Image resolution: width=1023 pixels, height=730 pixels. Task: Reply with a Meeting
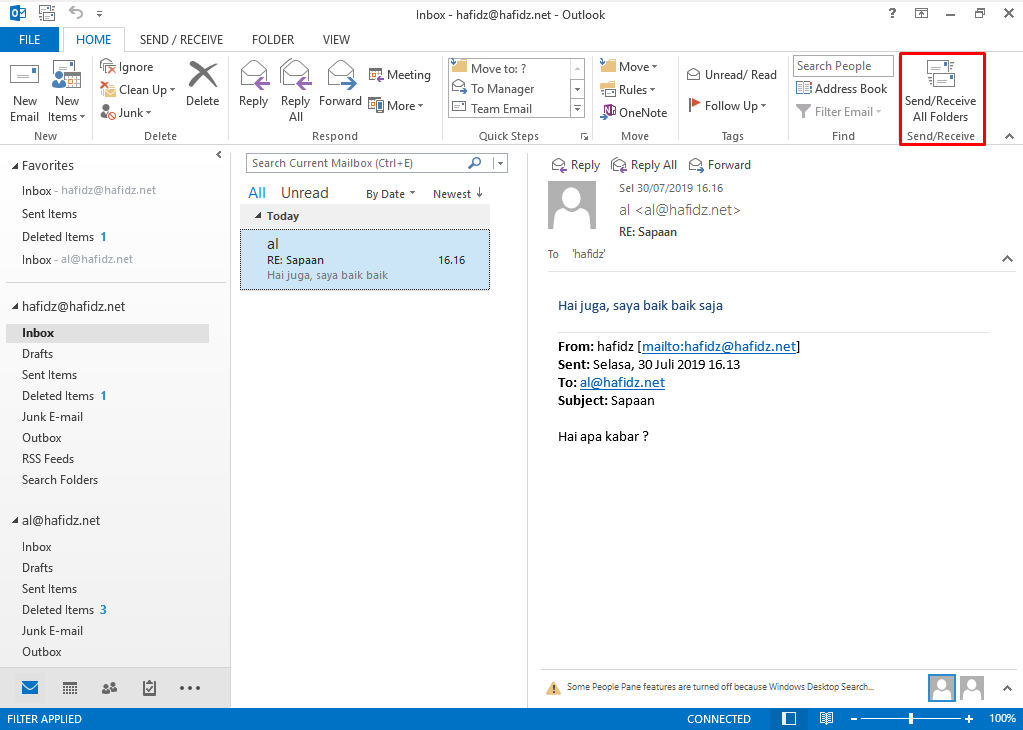click(400, 75)
